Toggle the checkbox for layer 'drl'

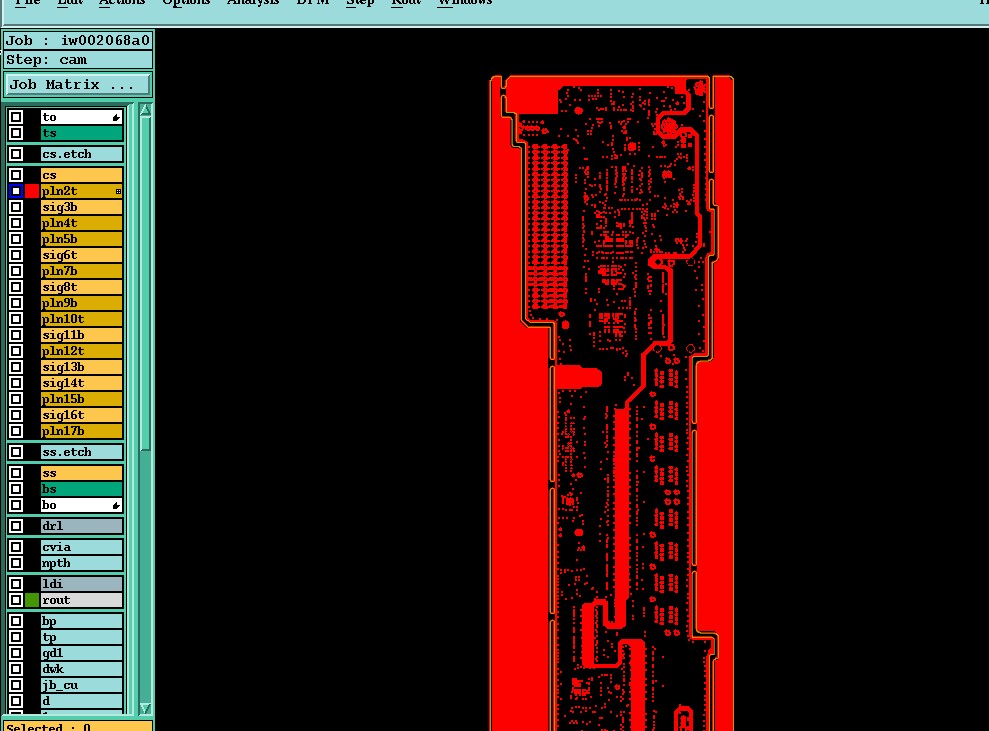pyautogui.click(x=16, y=525)
